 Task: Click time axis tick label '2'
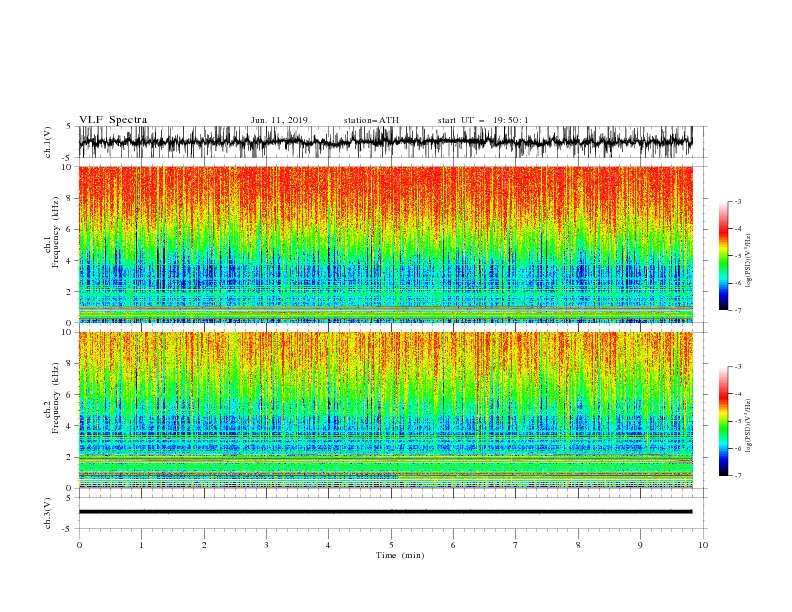tap(204, 545)
